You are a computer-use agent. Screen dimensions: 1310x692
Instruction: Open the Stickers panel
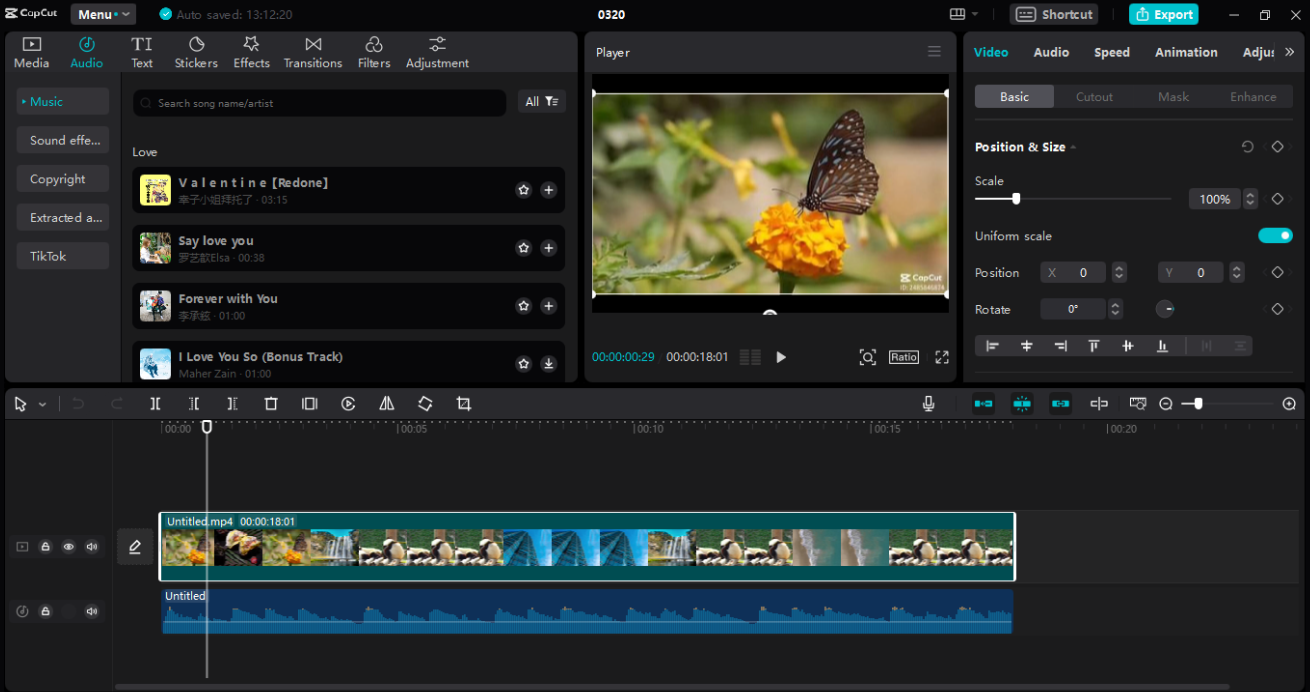pyautogui.click(x=196, y=53)
